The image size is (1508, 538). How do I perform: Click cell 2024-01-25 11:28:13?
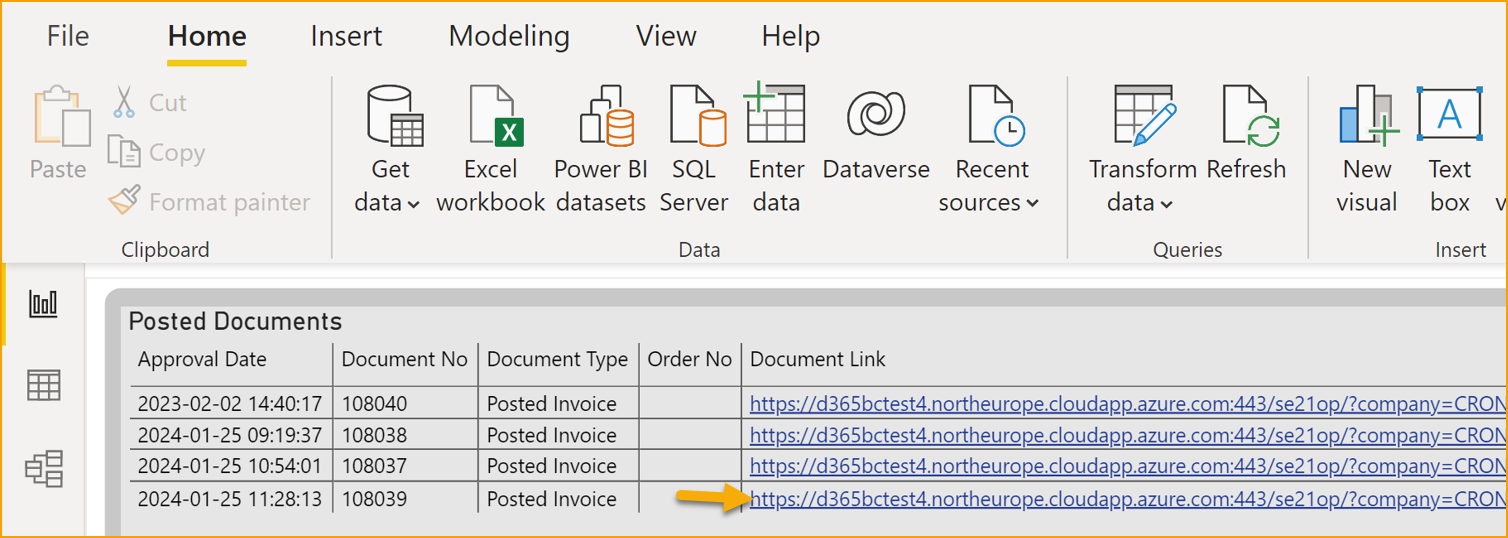coord(230,498)
